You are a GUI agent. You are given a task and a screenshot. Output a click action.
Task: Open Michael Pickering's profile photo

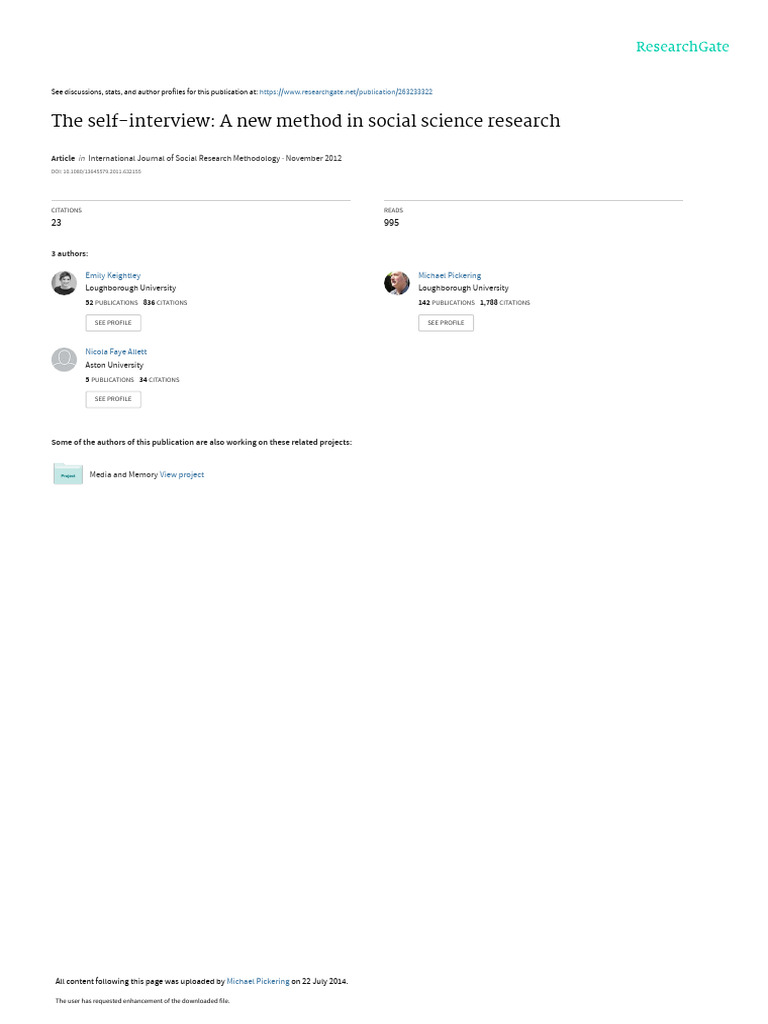click(396, 283)
